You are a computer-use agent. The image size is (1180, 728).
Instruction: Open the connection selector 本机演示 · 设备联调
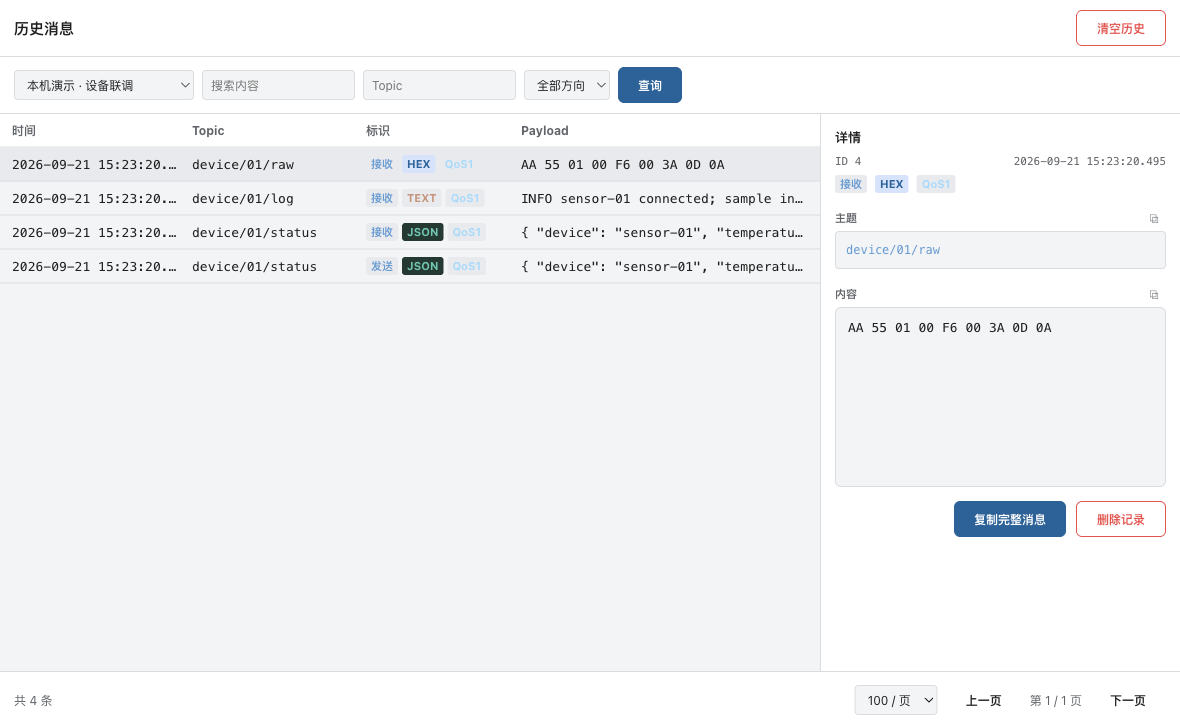pos(104,85)
